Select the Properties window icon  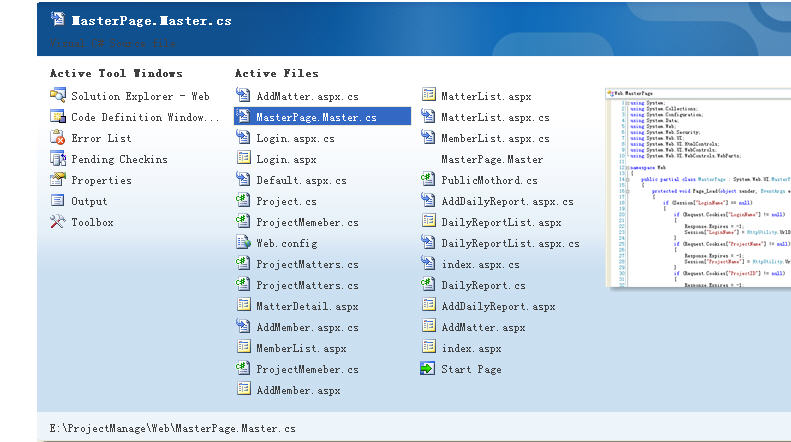[x=58, y=179]
